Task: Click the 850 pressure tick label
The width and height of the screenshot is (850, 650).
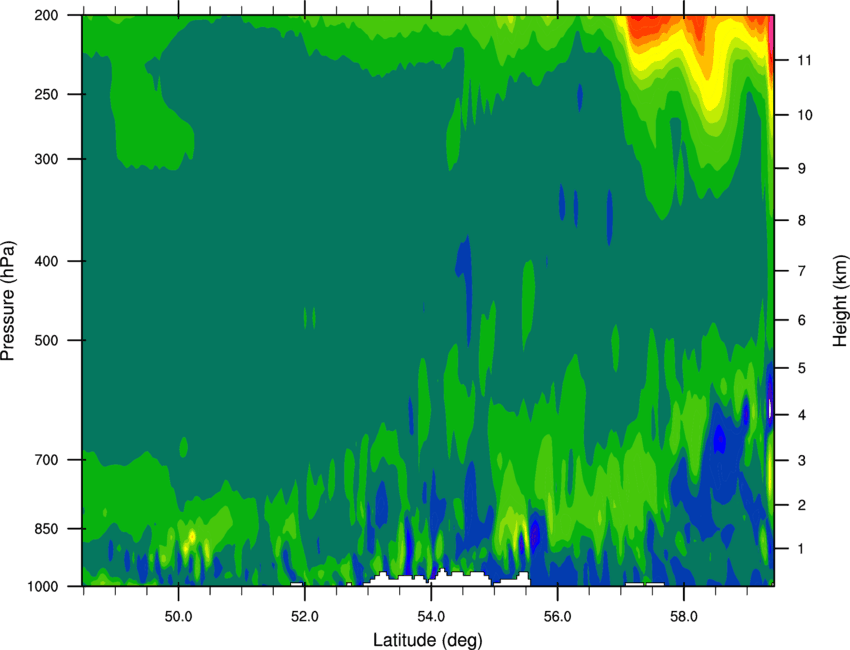Action: tap(47, 529)
